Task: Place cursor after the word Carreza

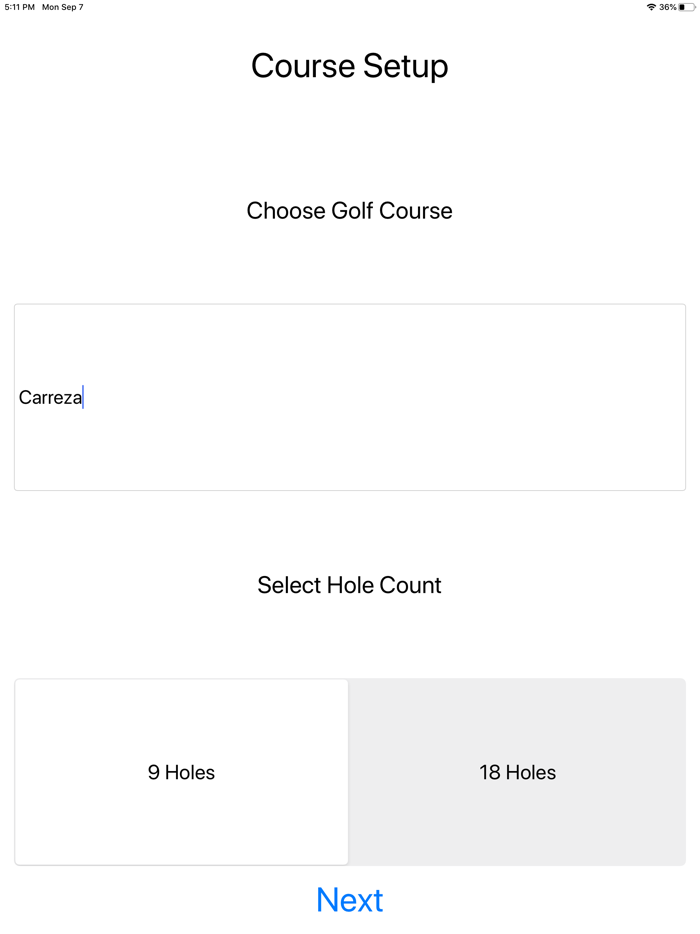Action: pos(84,397)
